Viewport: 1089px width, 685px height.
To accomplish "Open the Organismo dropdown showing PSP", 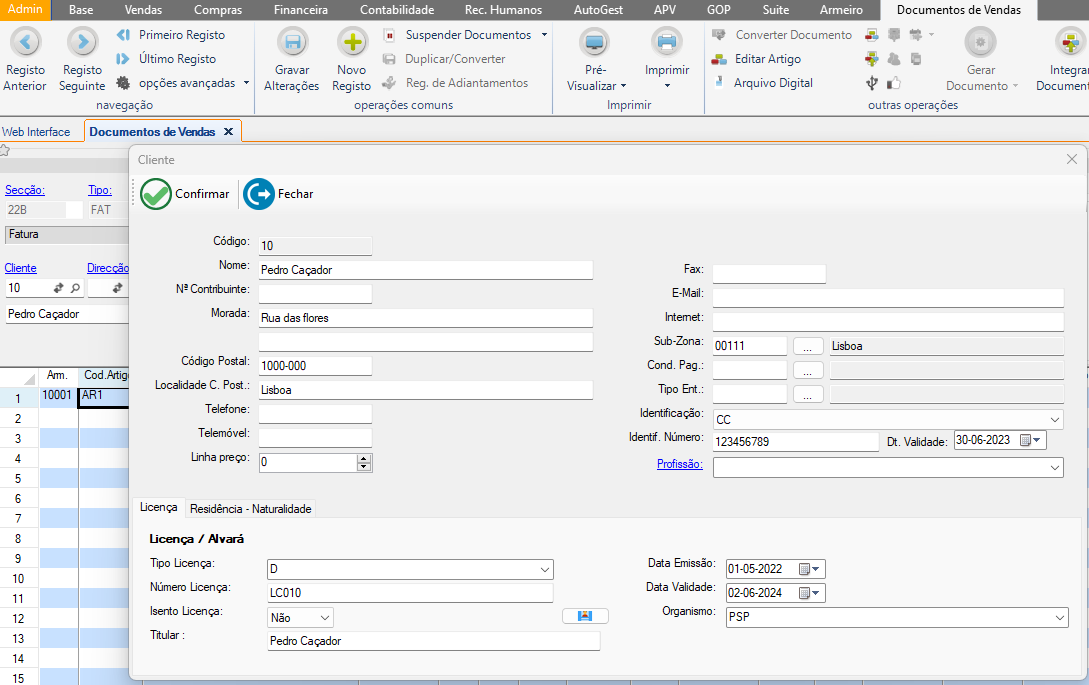I will coord(1059,619).
